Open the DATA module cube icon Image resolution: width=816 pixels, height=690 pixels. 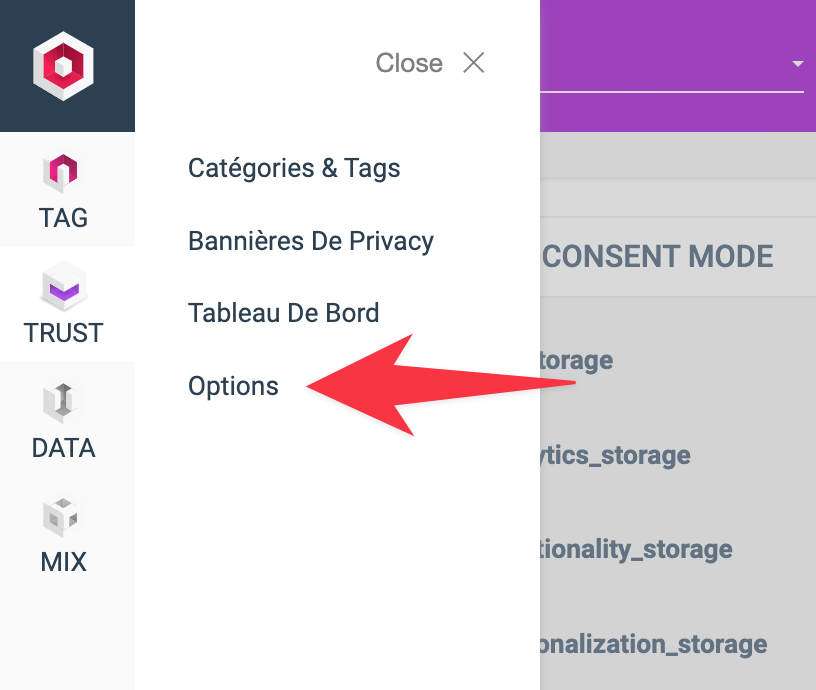point(63,402)
